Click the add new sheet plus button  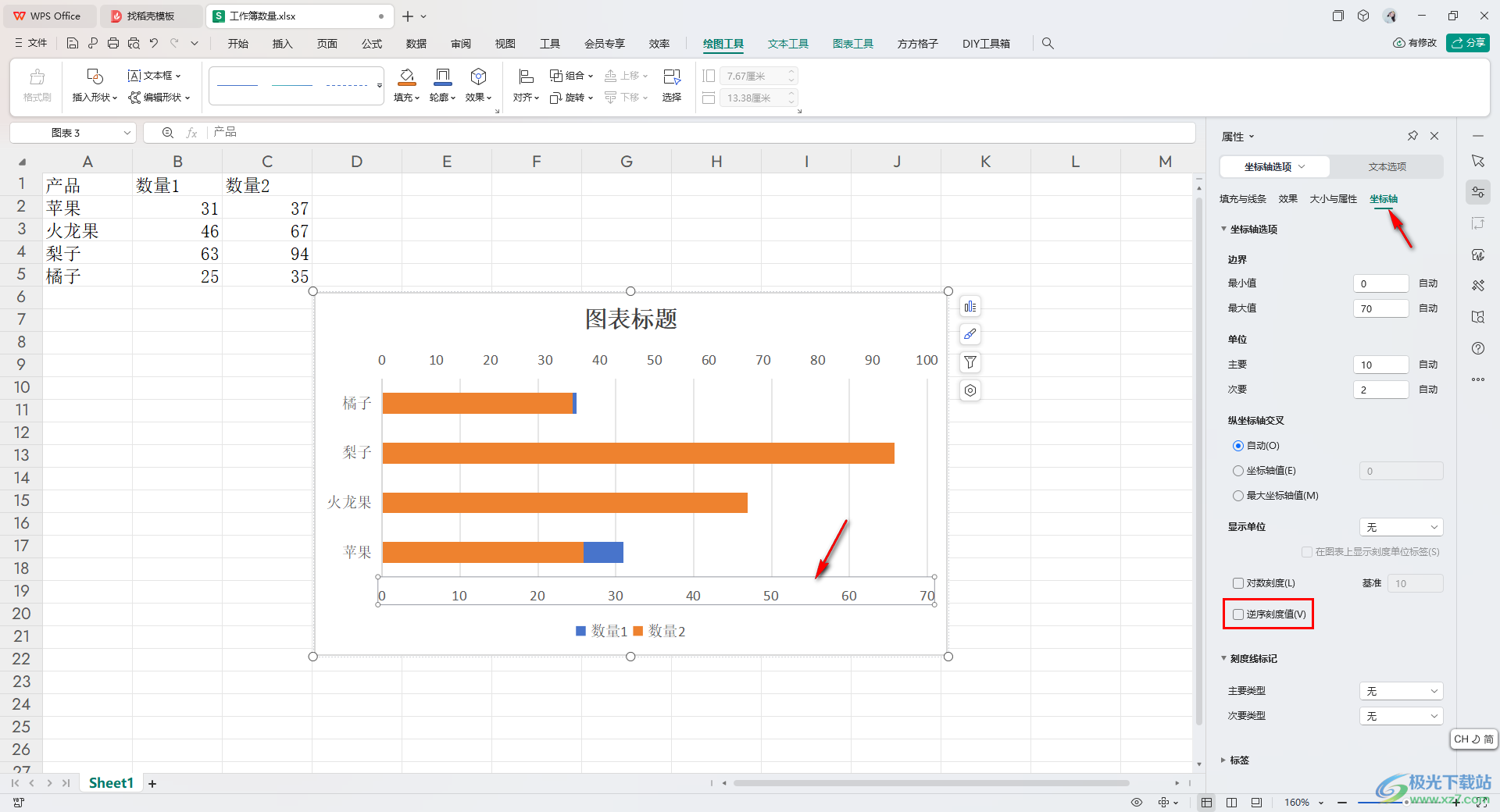(x=152, y=783)
